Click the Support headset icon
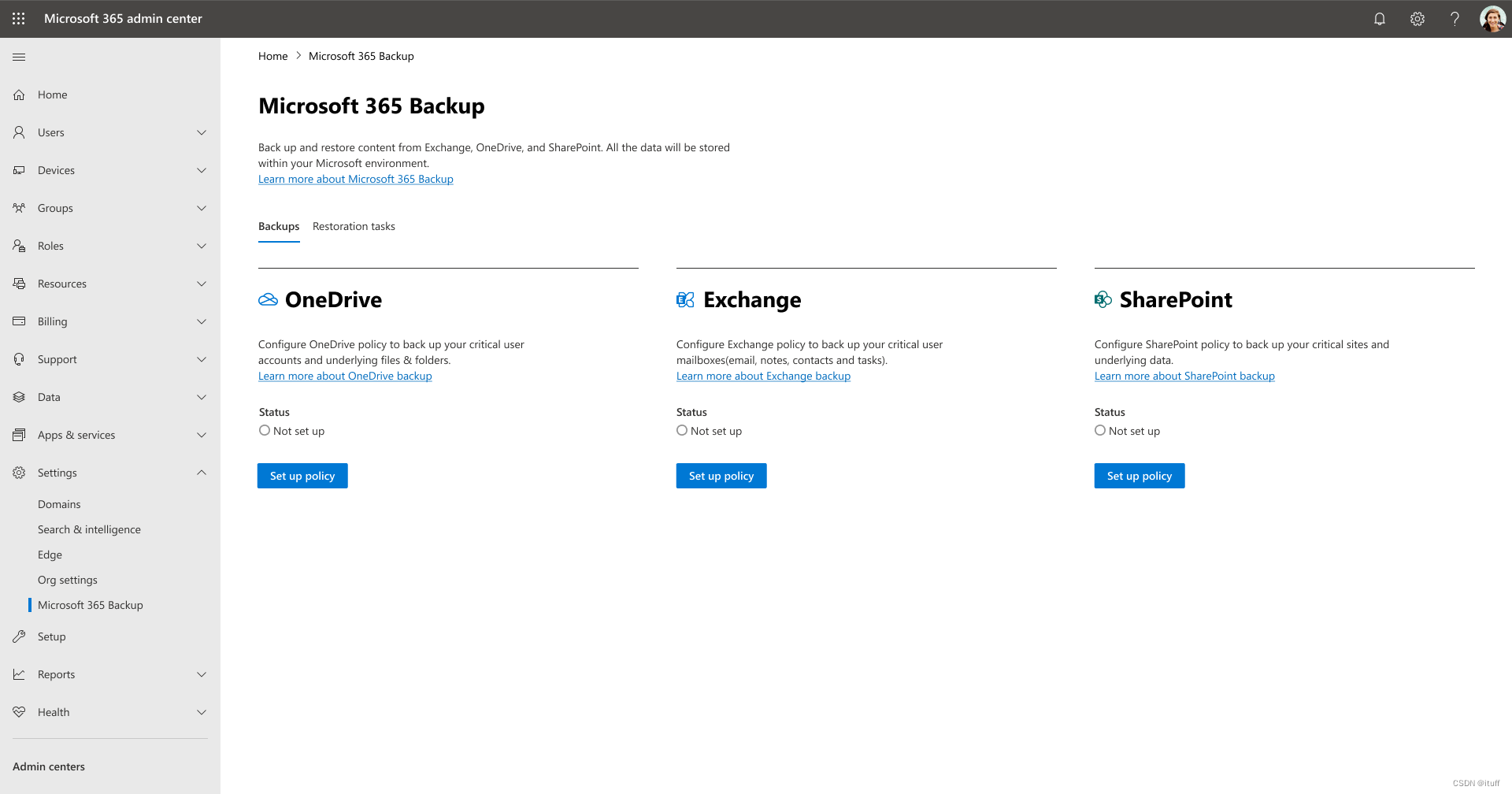This screenshot has height=794, width=1512. coord(19,359)
